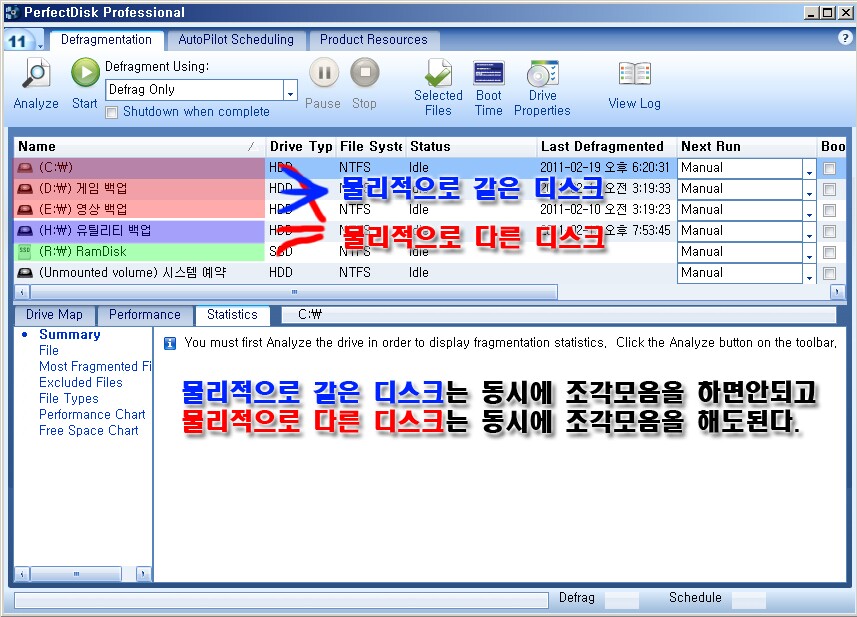The image size is (857, 617).
Task: Open the Defragment Using dropdown
Action: [290, 91]
